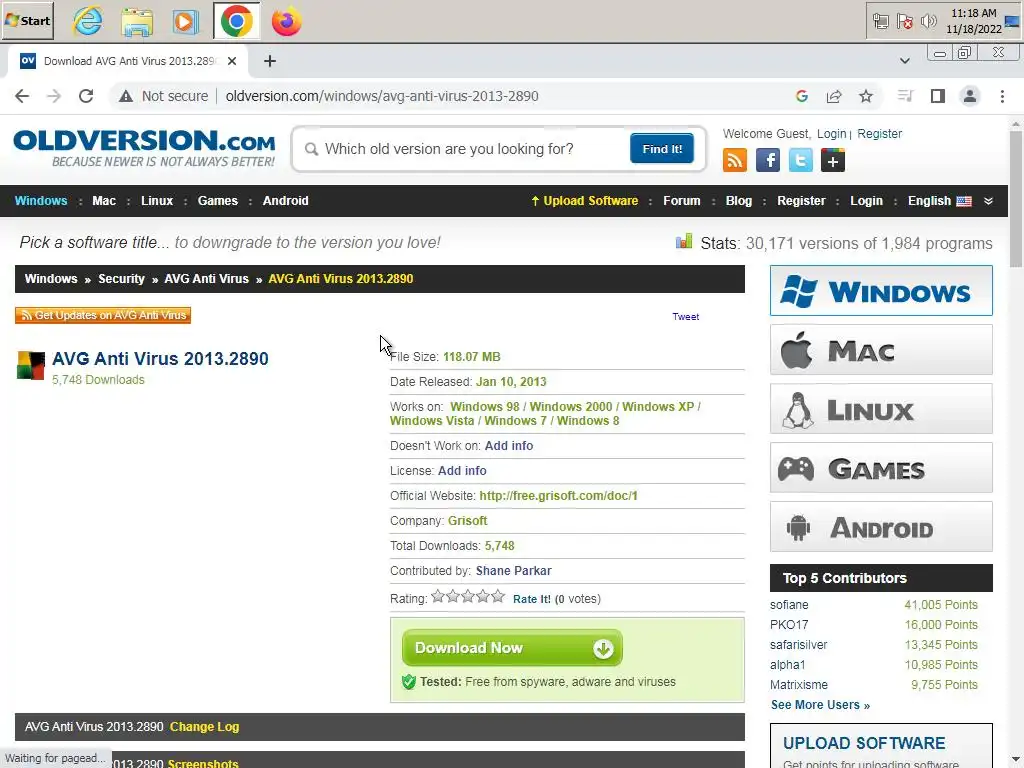The width and height of the screenshot is (1024, 768).
Task: Click the volume speaker tray icon
Action: point(928,22)
